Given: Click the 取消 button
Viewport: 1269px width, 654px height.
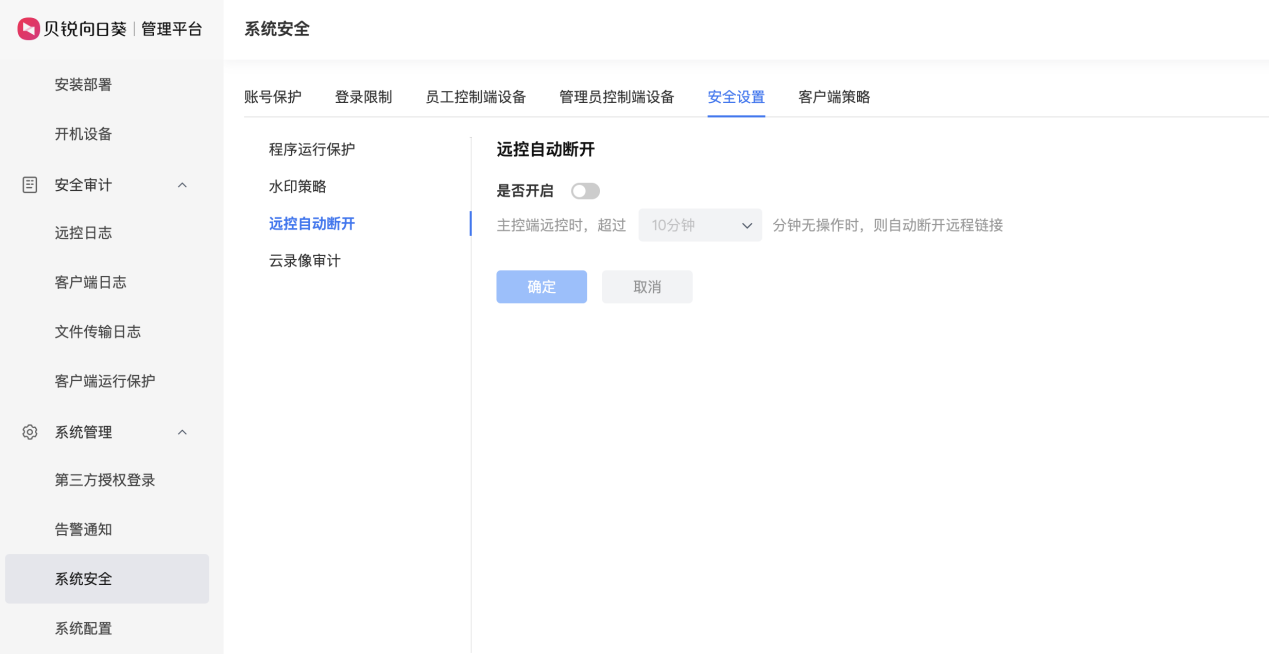Looking at the screenshot, I should click(647, 287).
